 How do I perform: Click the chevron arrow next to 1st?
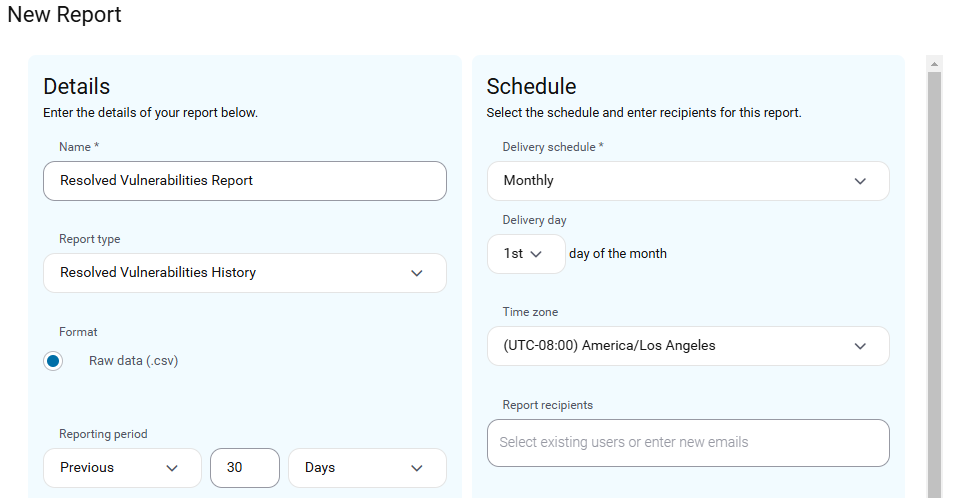tap(536, 254)
